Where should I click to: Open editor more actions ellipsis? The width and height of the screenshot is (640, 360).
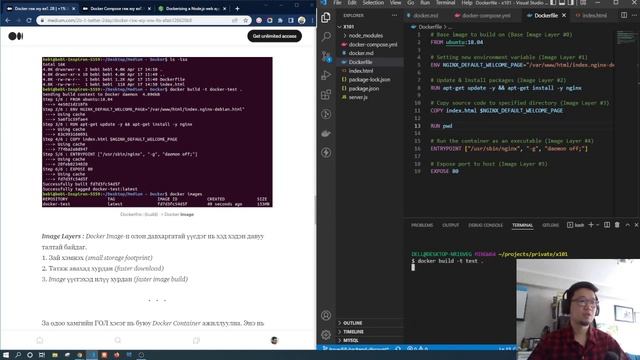click(x=635, y=16)
